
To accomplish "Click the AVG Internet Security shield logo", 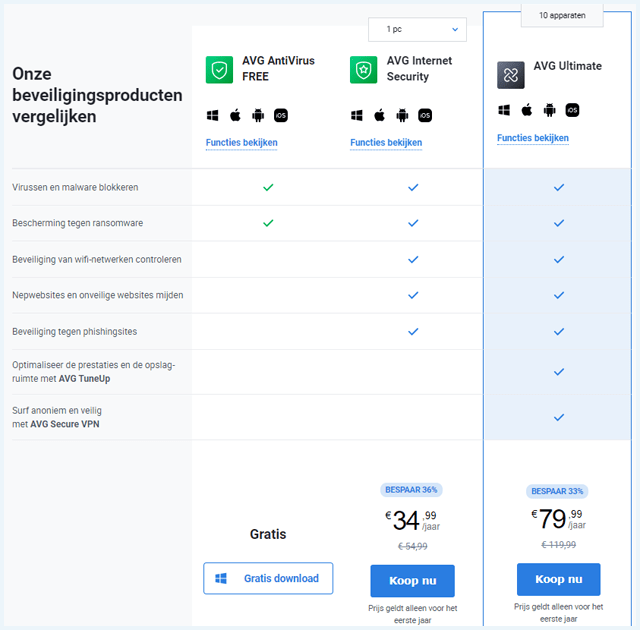I will click(x=363, y=70).
